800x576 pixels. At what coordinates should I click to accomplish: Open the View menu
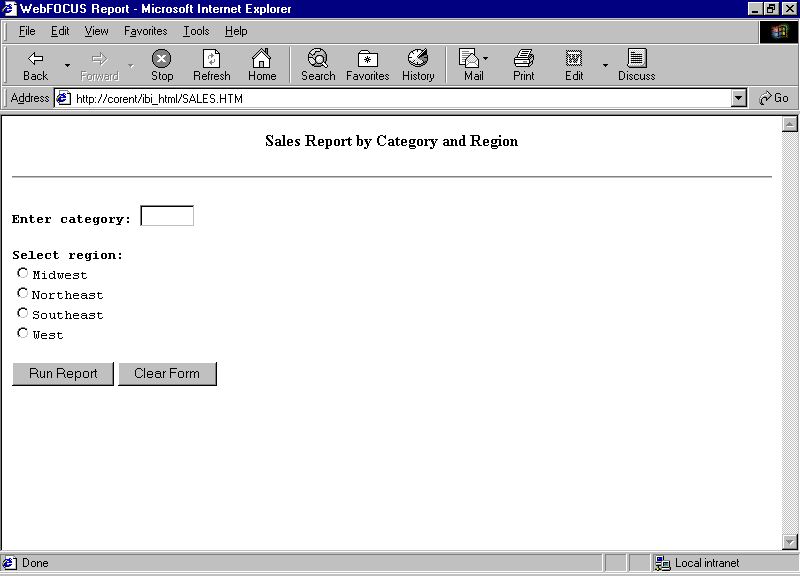point(96,31)
